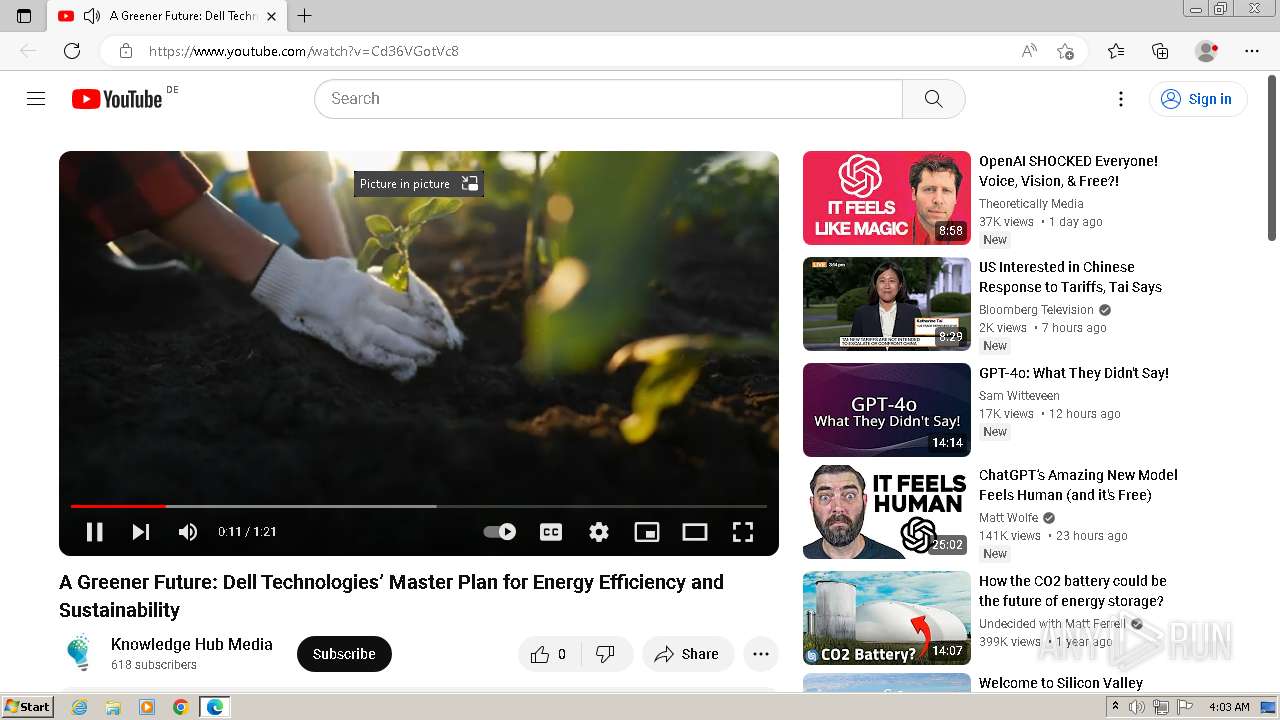1280x720 pixels.
Task: Visit Matt Wolfe channel
Action: click(x=1009, y=518)
